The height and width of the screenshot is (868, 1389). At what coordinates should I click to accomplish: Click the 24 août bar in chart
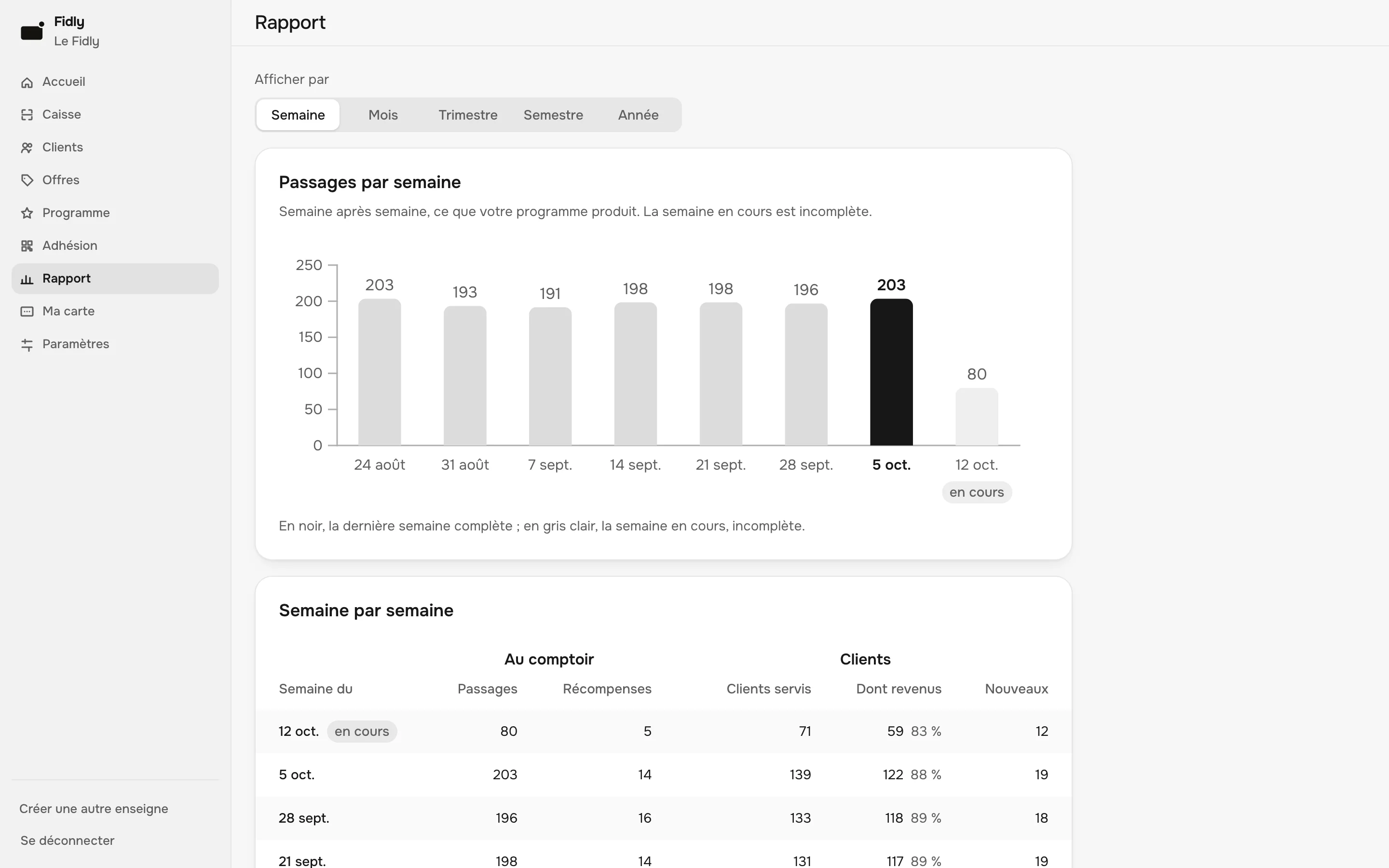(380, 372)
